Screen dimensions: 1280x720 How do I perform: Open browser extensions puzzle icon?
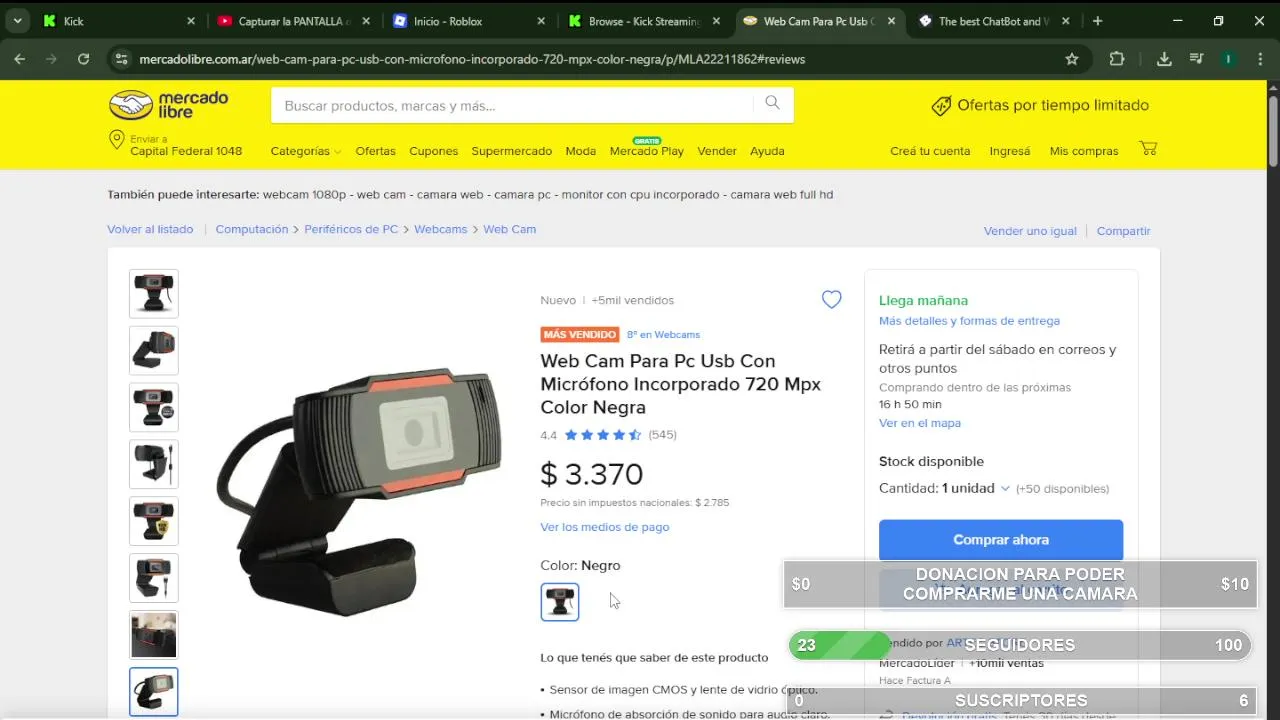(1117, 59)
